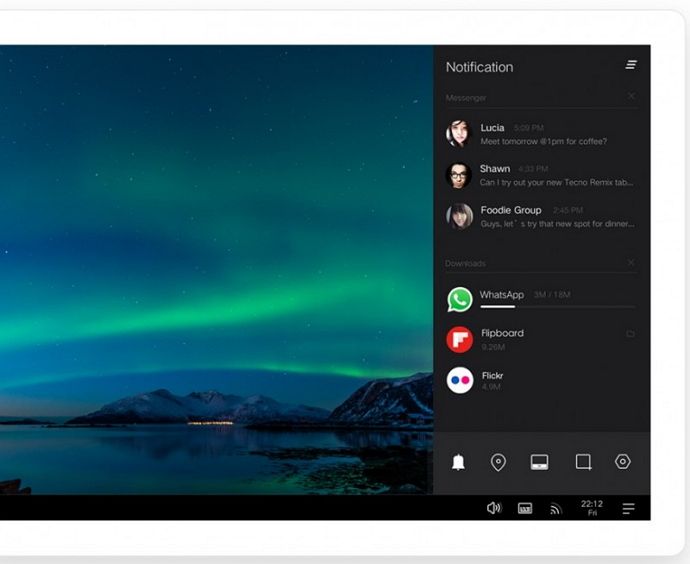Open Shawn's message about Tecno Remix tablet

(557, 182)
